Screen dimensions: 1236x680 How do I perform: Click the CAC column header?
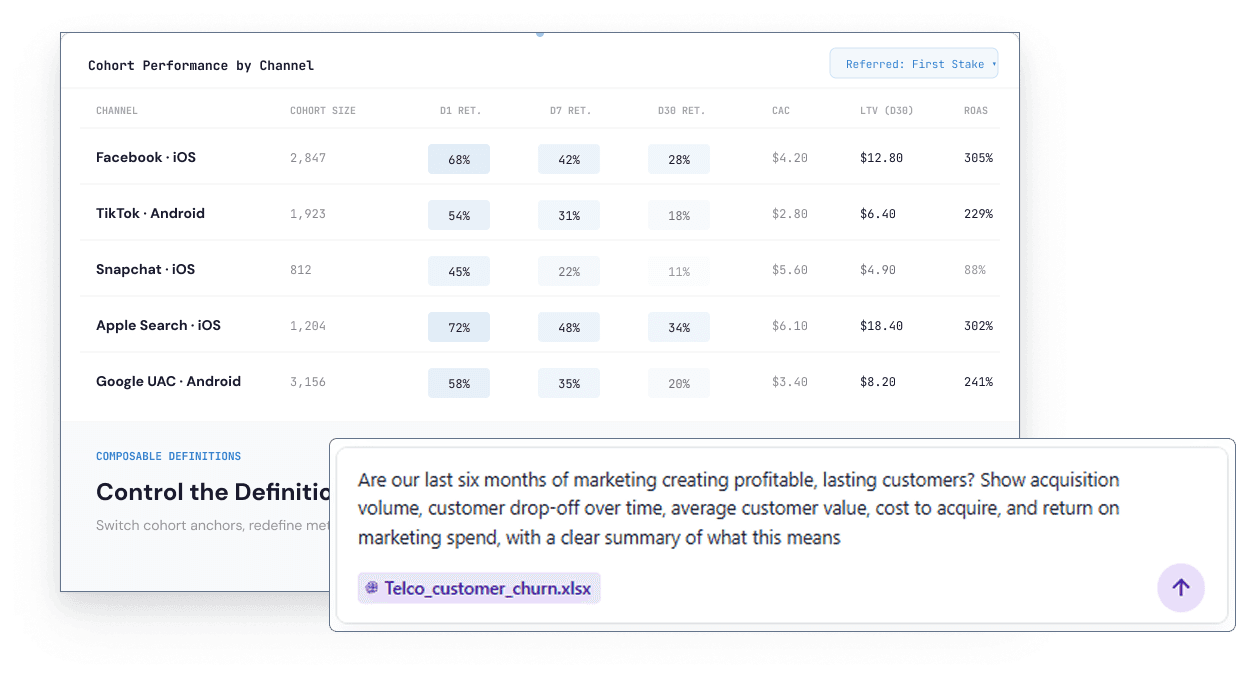[x=781, y=111]
